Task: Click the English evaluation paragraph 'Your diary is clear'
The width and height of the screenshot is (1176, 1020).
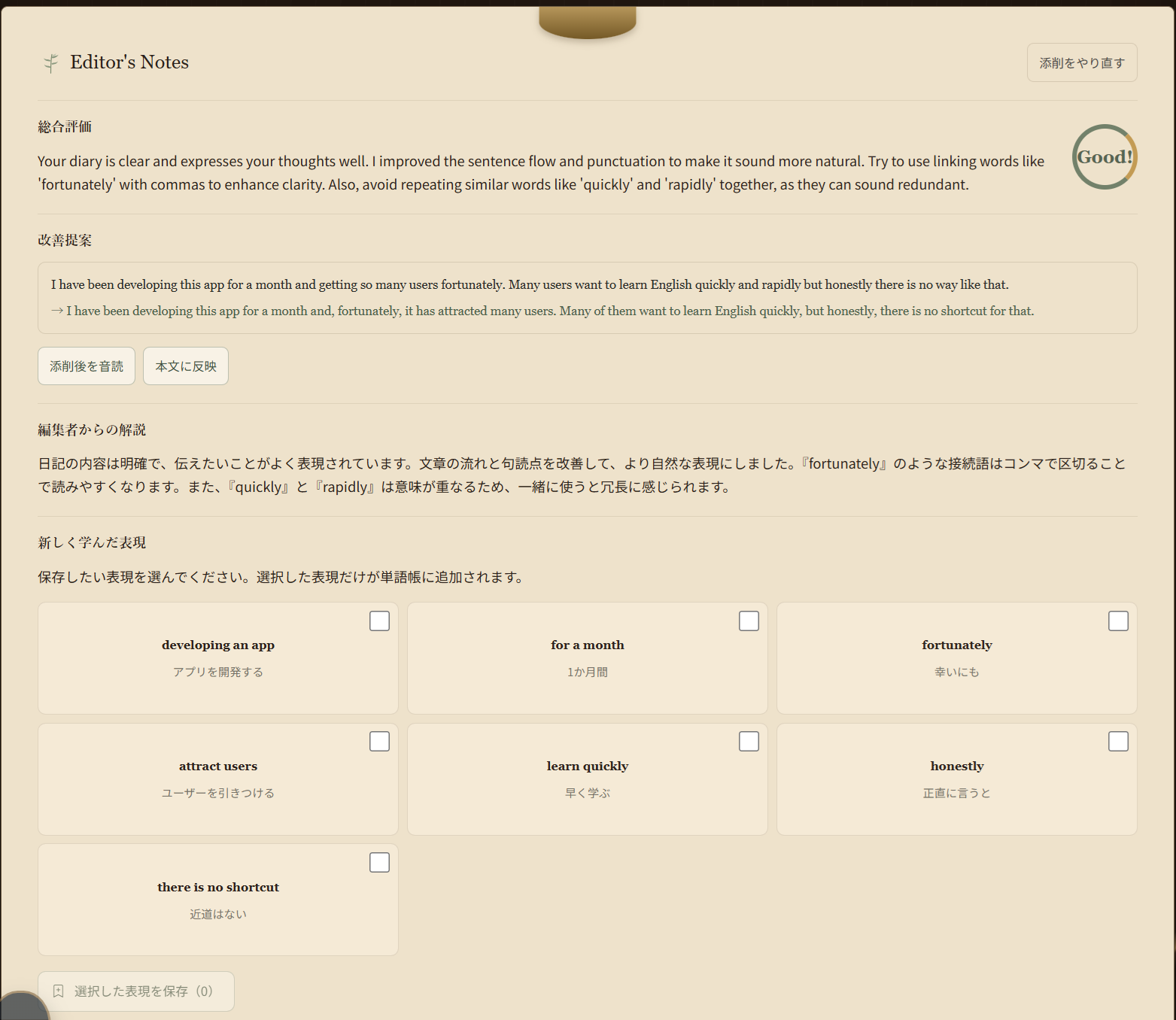Action: coord(541,172)
